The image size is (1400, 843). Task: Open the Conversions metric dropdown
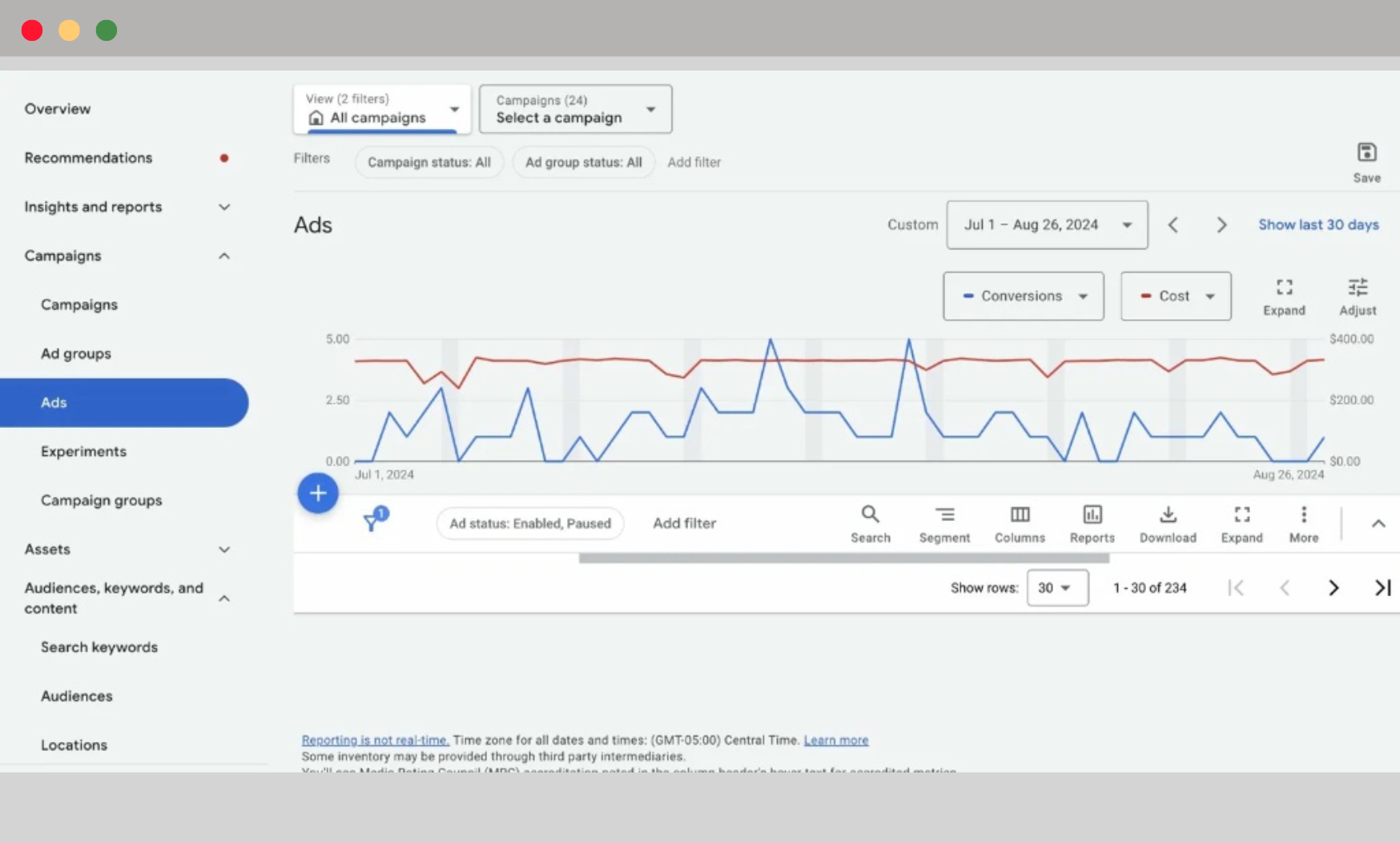point(1023,296)
